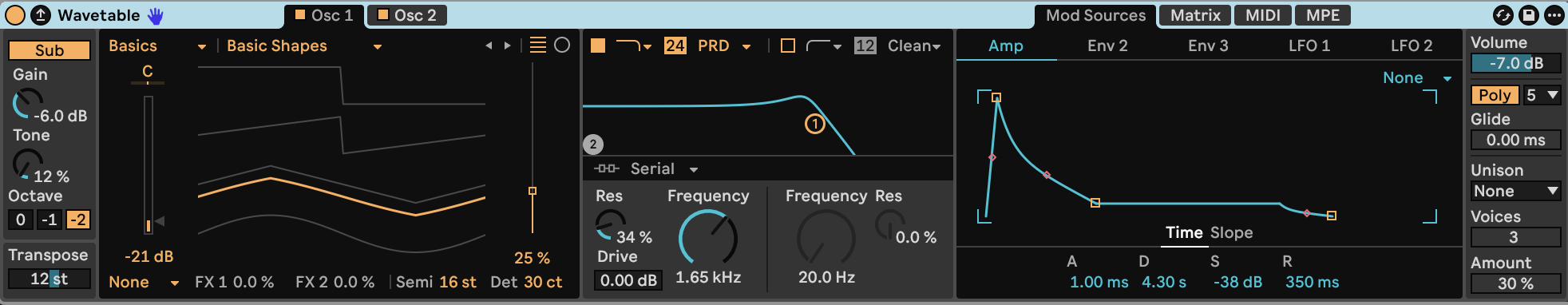Select the Env 2 tab
Screen dimensions: 1568x305
[x=1107, y=46]
